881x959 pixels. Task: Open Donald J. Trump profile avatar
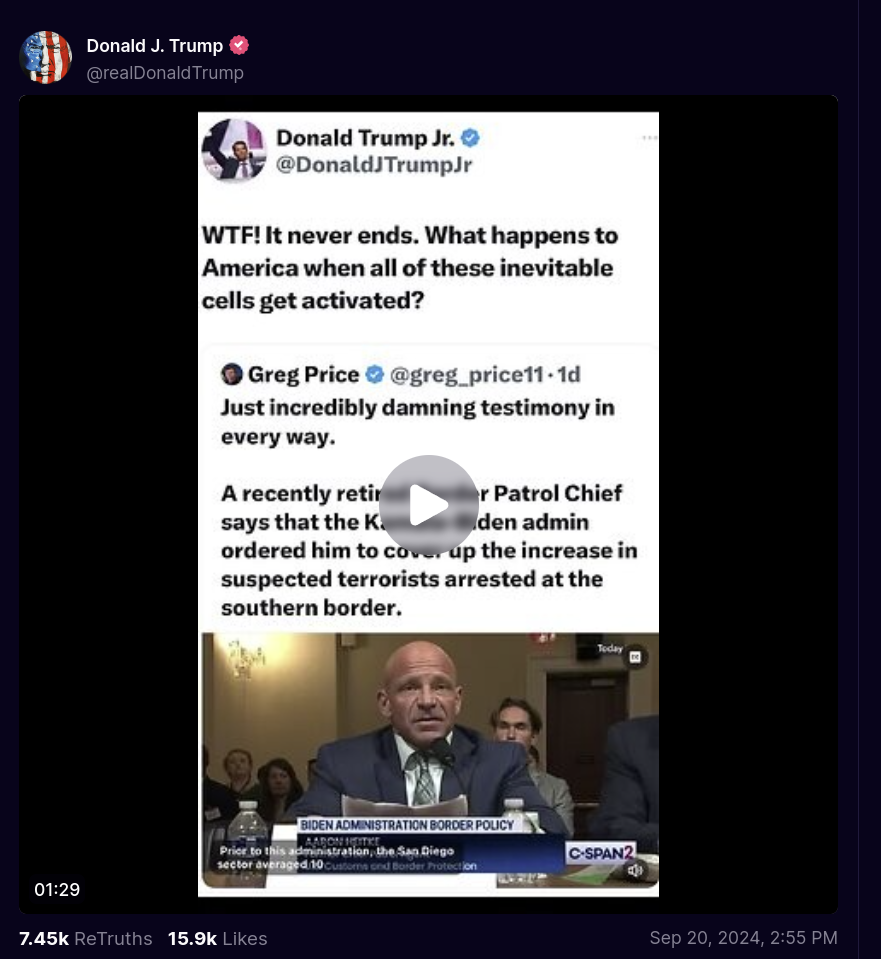tap(45, 57)
